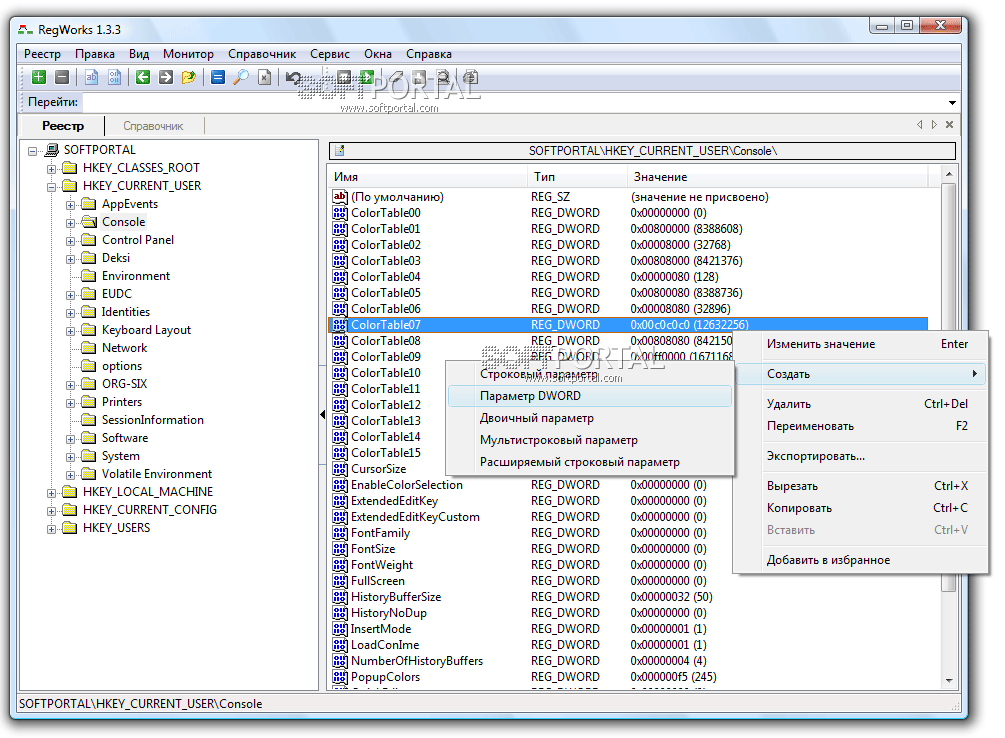The height and width of the screenshot is (738, 1005).
Task: Click the green back arrow icon
Action: [x=143, y=77]
